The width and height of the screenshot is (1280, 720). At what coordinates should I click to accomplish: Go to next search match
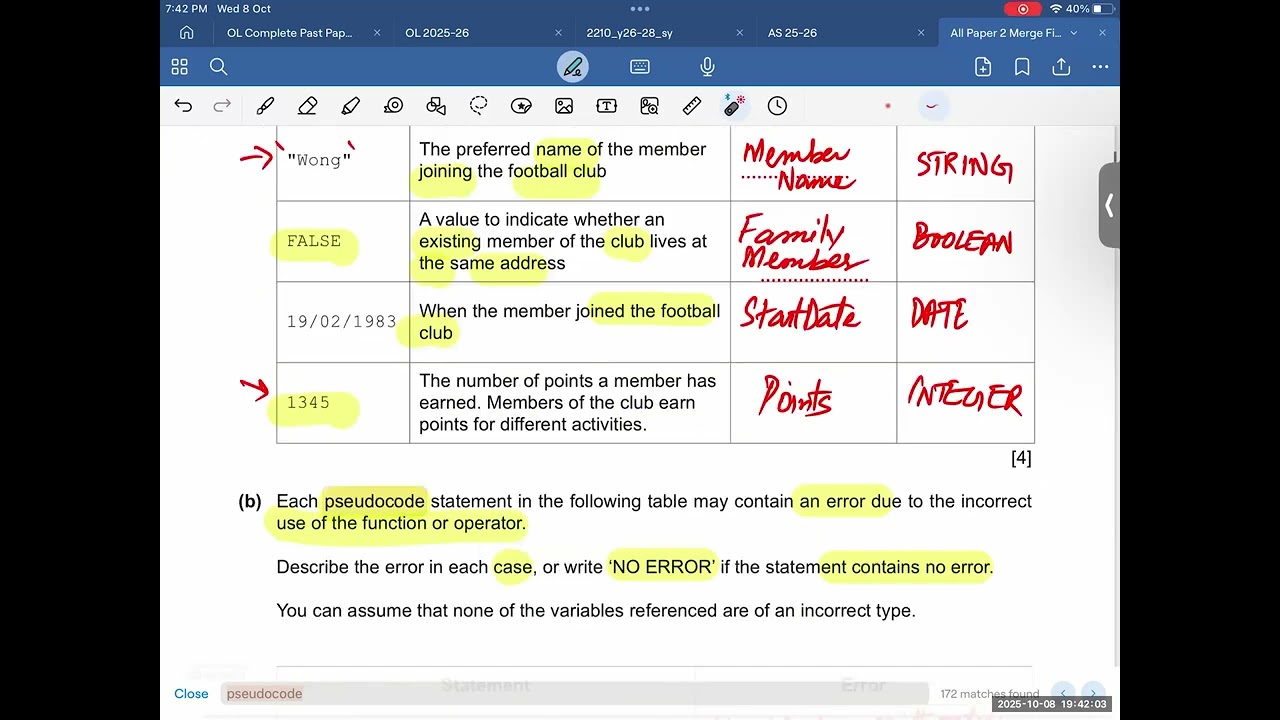(1093, 693)
